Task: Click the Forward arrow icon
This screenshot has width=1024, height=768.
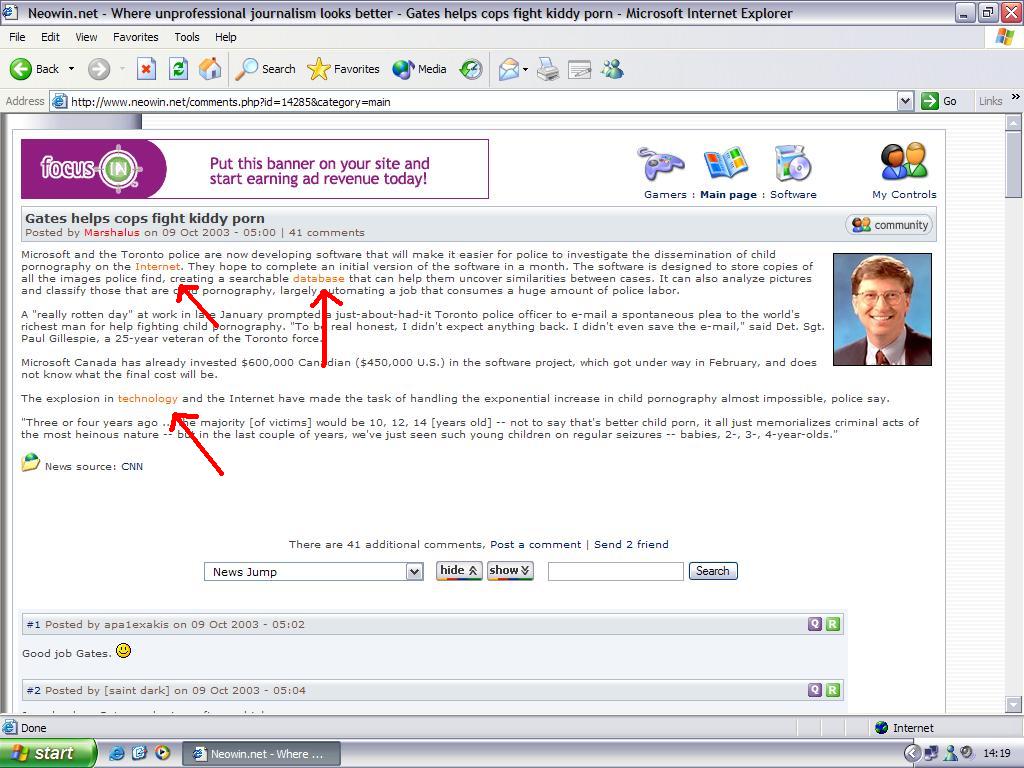Action: click(99, 69)
